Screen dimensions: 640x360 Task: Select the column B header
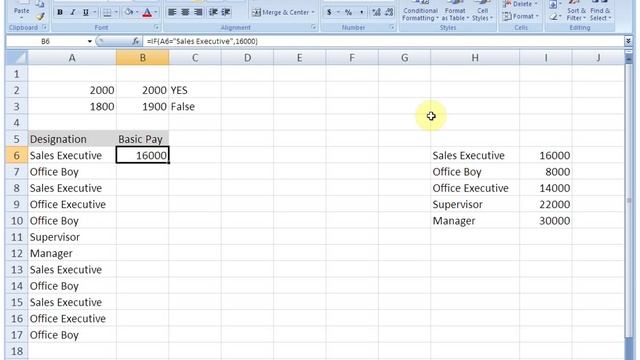(x=142, y=58)
